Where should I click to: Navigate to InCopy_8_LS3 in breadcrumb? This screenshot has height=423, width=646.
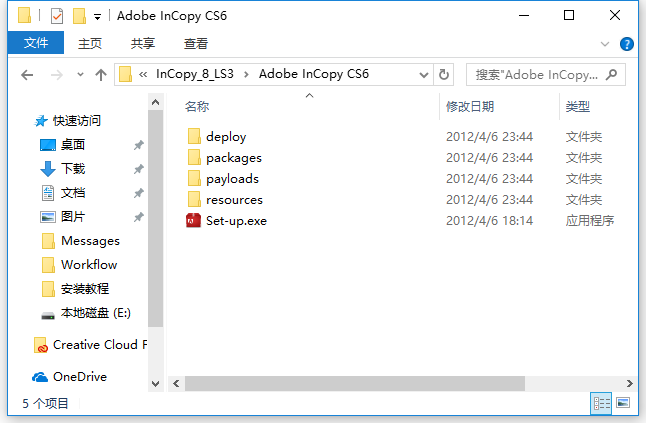195,74
